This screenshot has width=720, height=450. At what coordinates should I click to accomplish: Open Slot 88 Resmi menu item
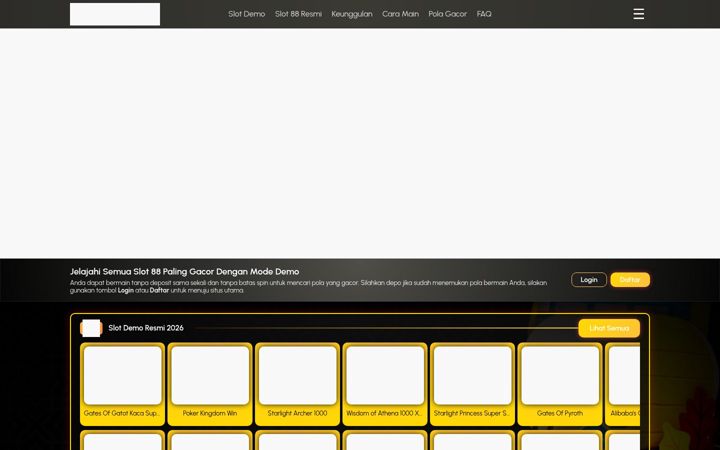click(298, 14)
